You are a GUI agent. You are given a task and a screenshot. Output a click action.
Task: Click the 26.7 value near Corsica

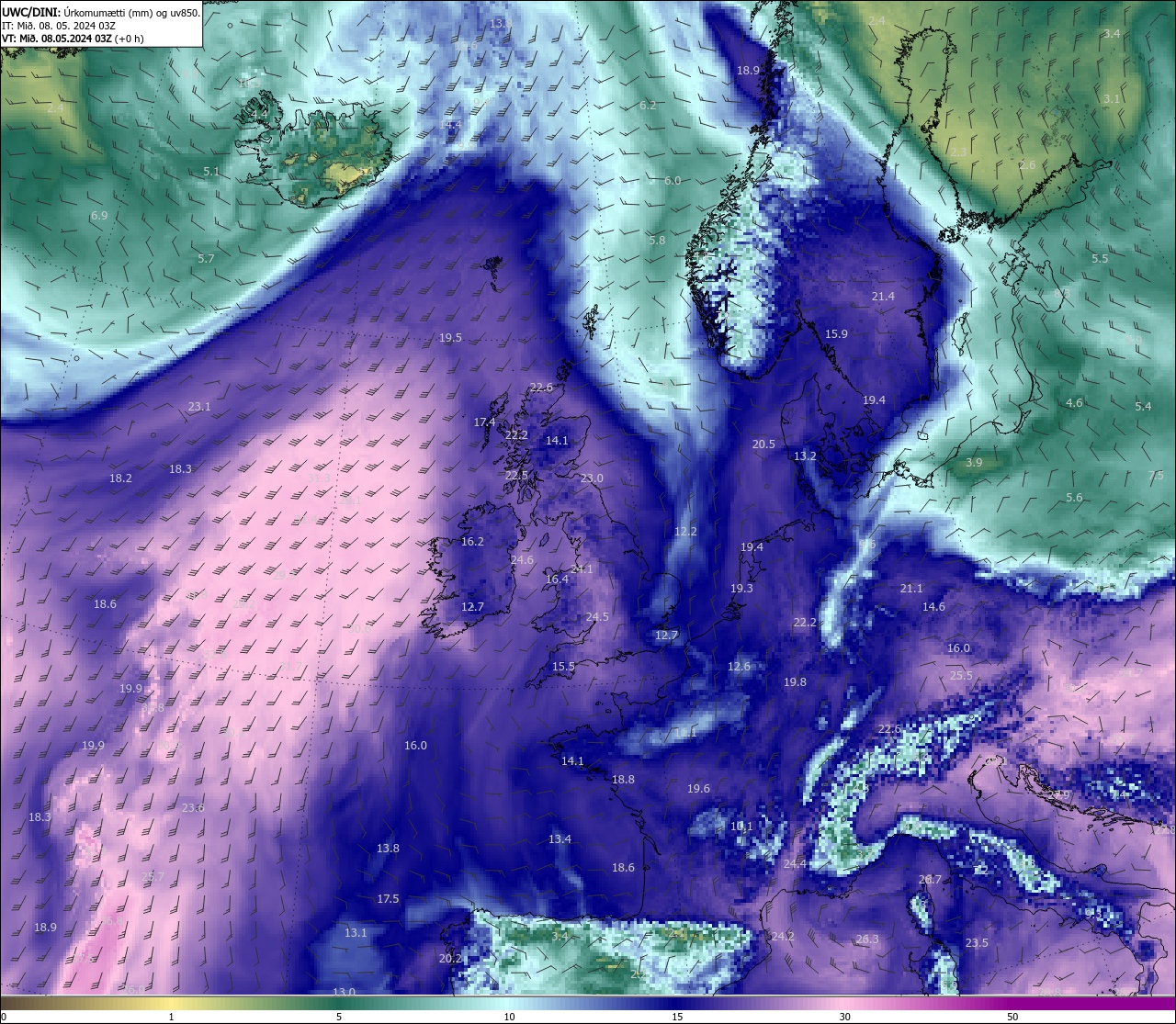[930, 880]
